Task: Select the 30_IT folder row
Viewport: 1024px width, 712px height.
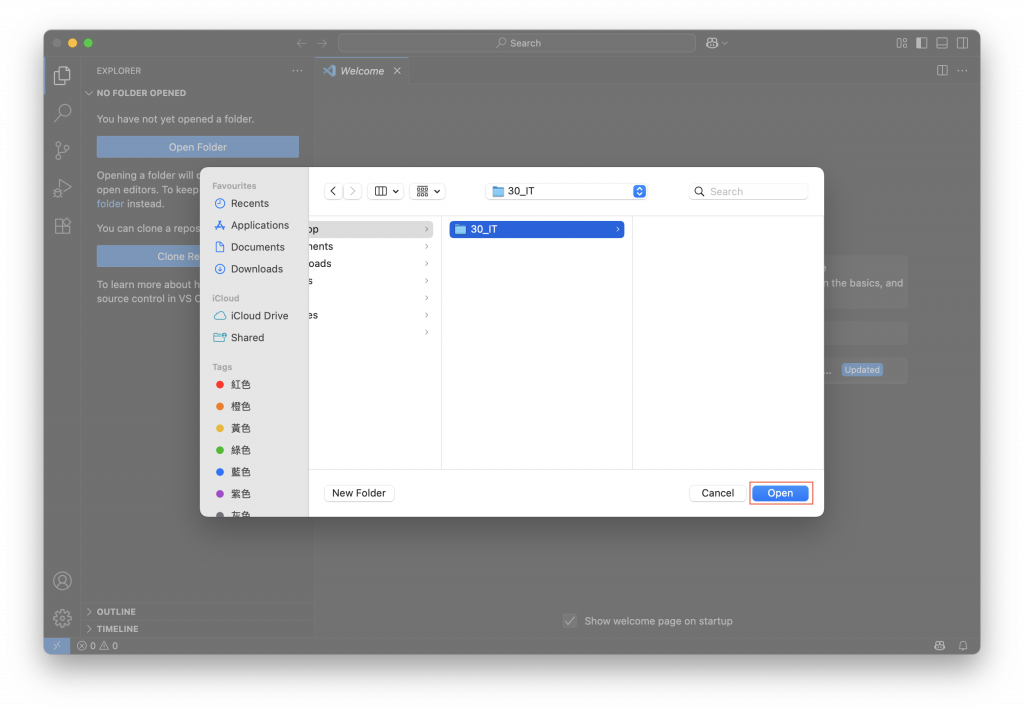Action: click(536, 229)
